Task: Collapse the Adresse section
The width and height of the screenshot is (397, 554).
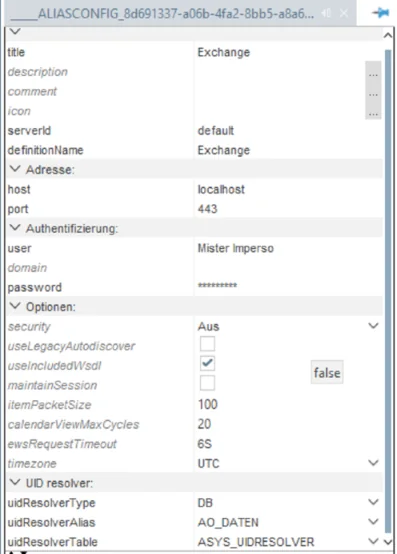Action: pos(15,169)
